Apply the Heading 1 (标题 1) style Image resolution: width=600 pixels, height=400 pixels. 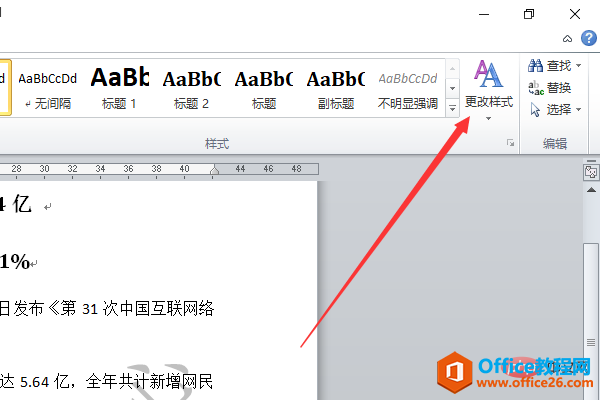pos(119,88)
